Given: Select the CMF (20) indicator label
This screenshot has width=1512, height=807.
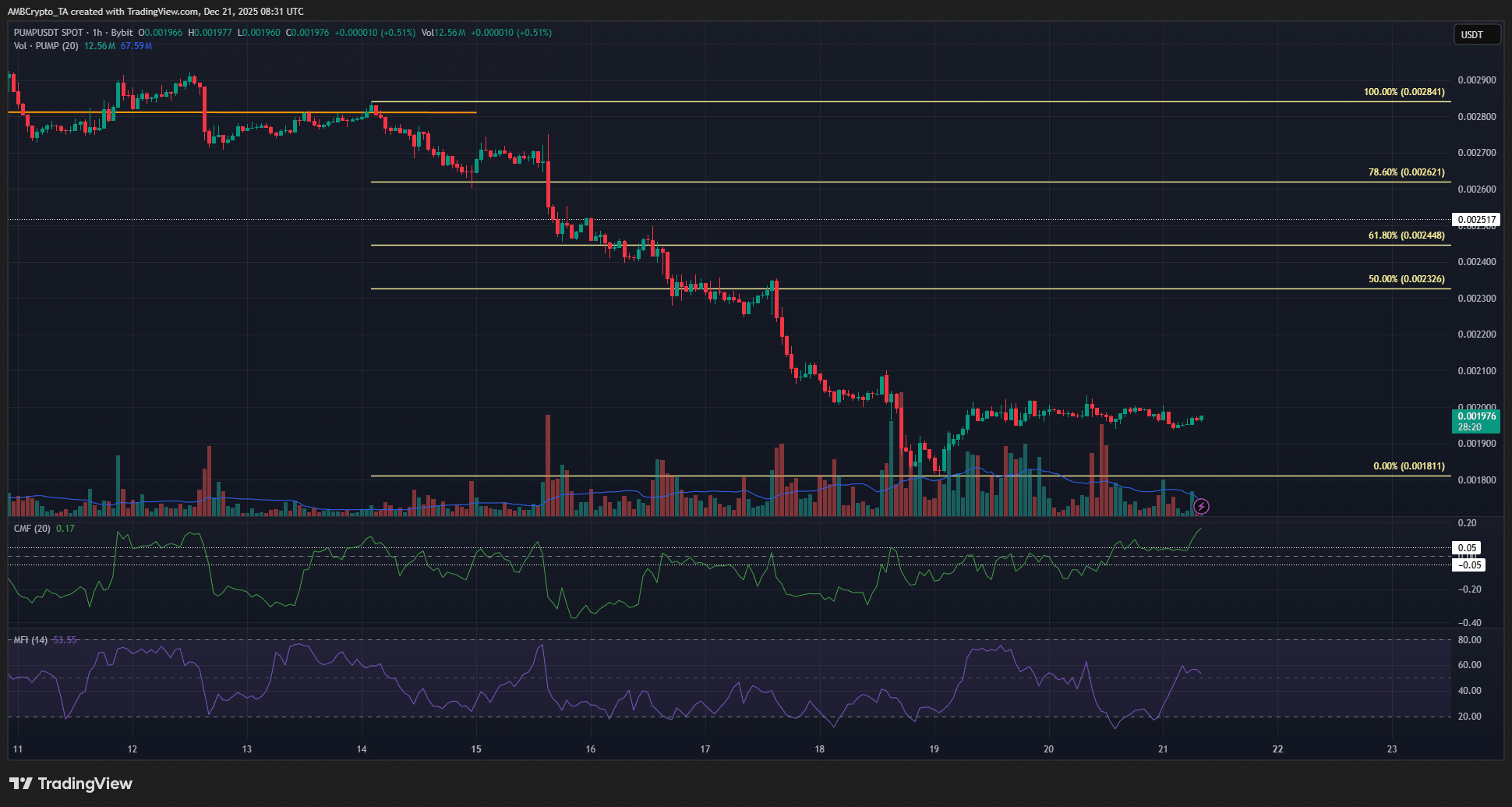Looking at the screenshot, I should click(x=32, y=529).
